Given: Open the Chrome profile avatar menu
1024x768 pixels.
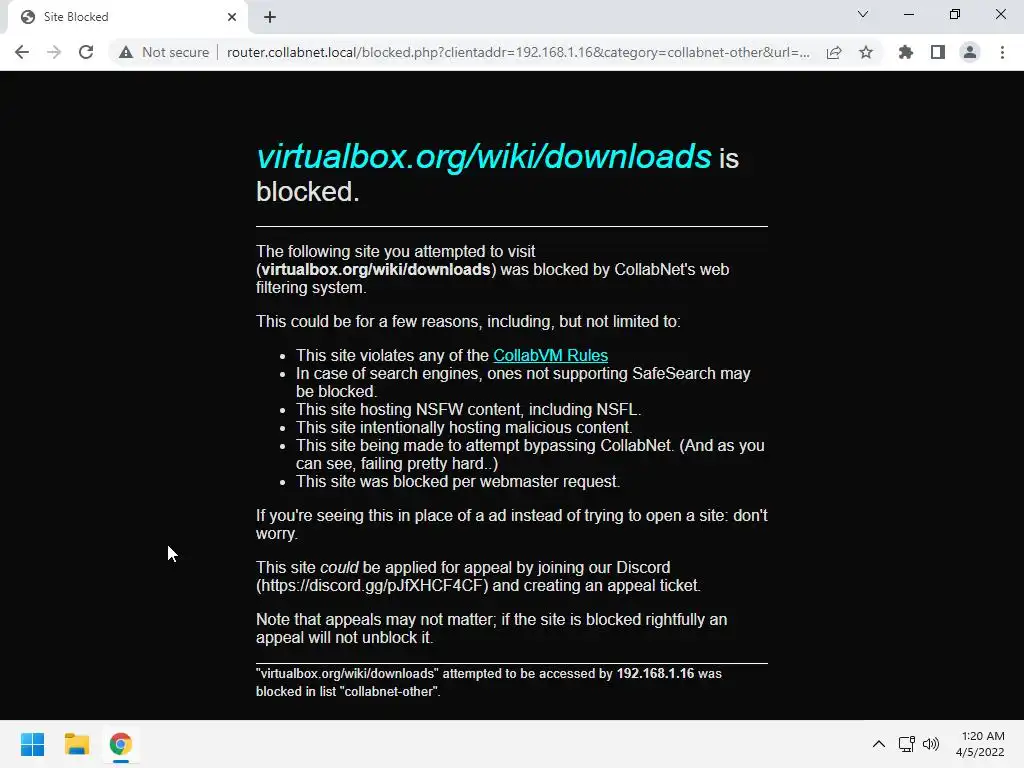Looking at the screenshot, I should click(970, 52).
